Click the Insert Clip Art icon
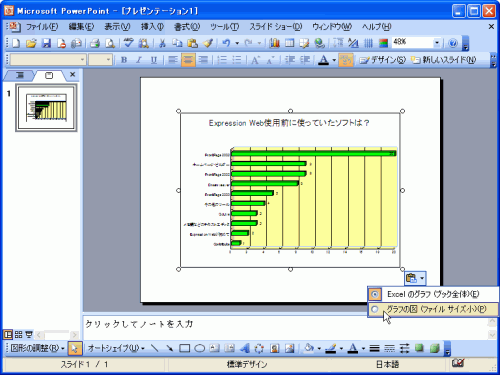Screen dimensions: 500x375 pos(275,348)
